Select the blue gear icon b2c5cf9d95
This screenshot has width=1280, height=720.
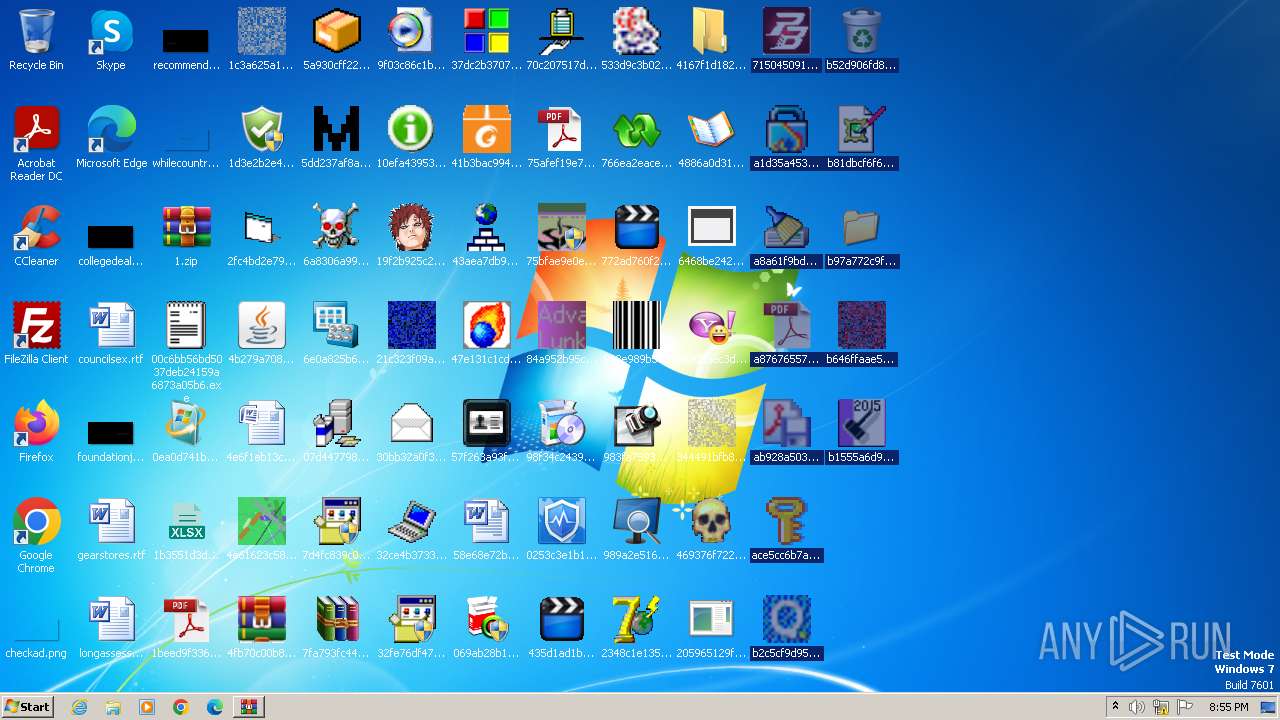[786, 628]
